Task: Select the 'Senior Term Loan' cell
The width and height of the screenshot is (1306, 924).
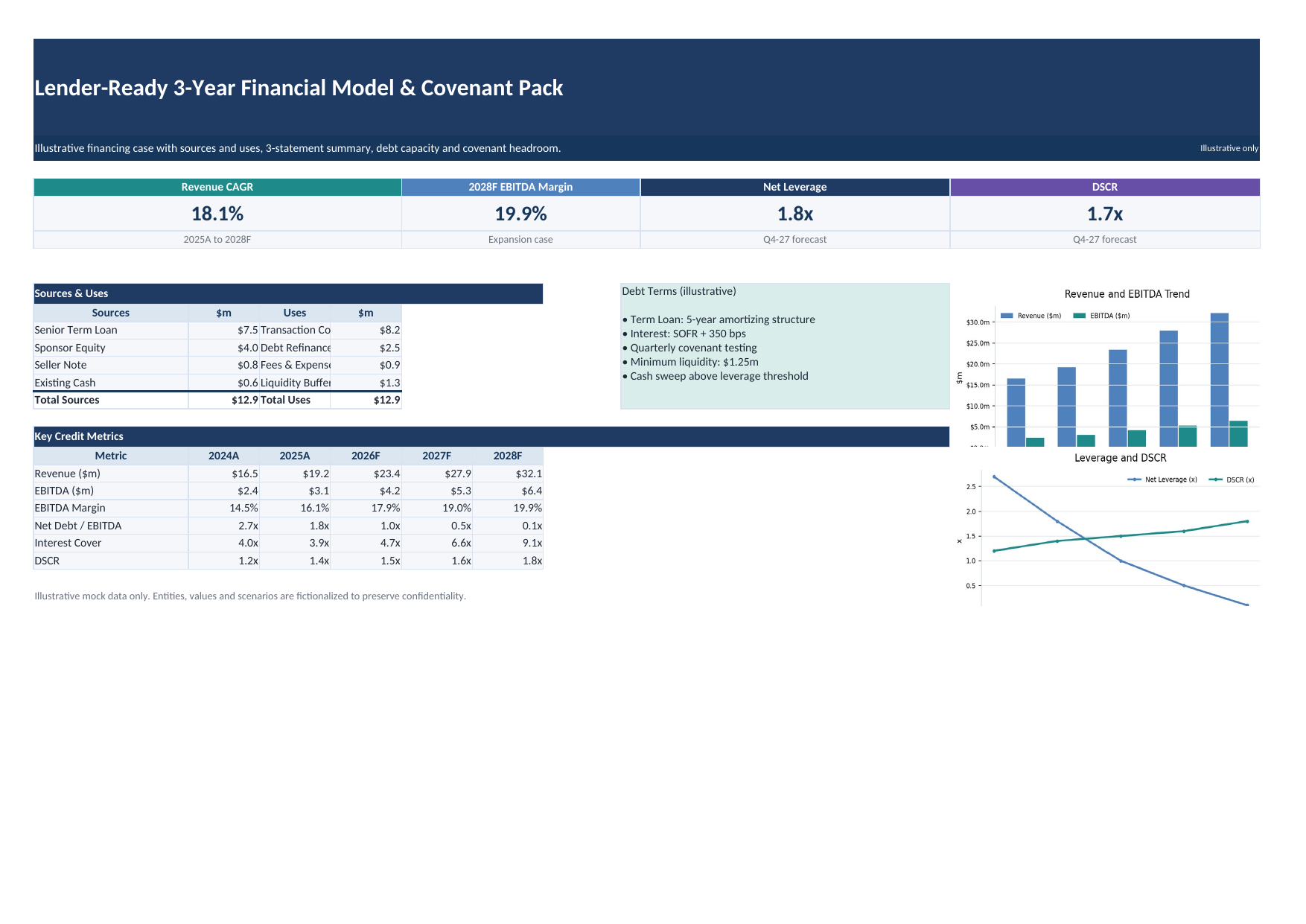Action: [x=111, y=330]
